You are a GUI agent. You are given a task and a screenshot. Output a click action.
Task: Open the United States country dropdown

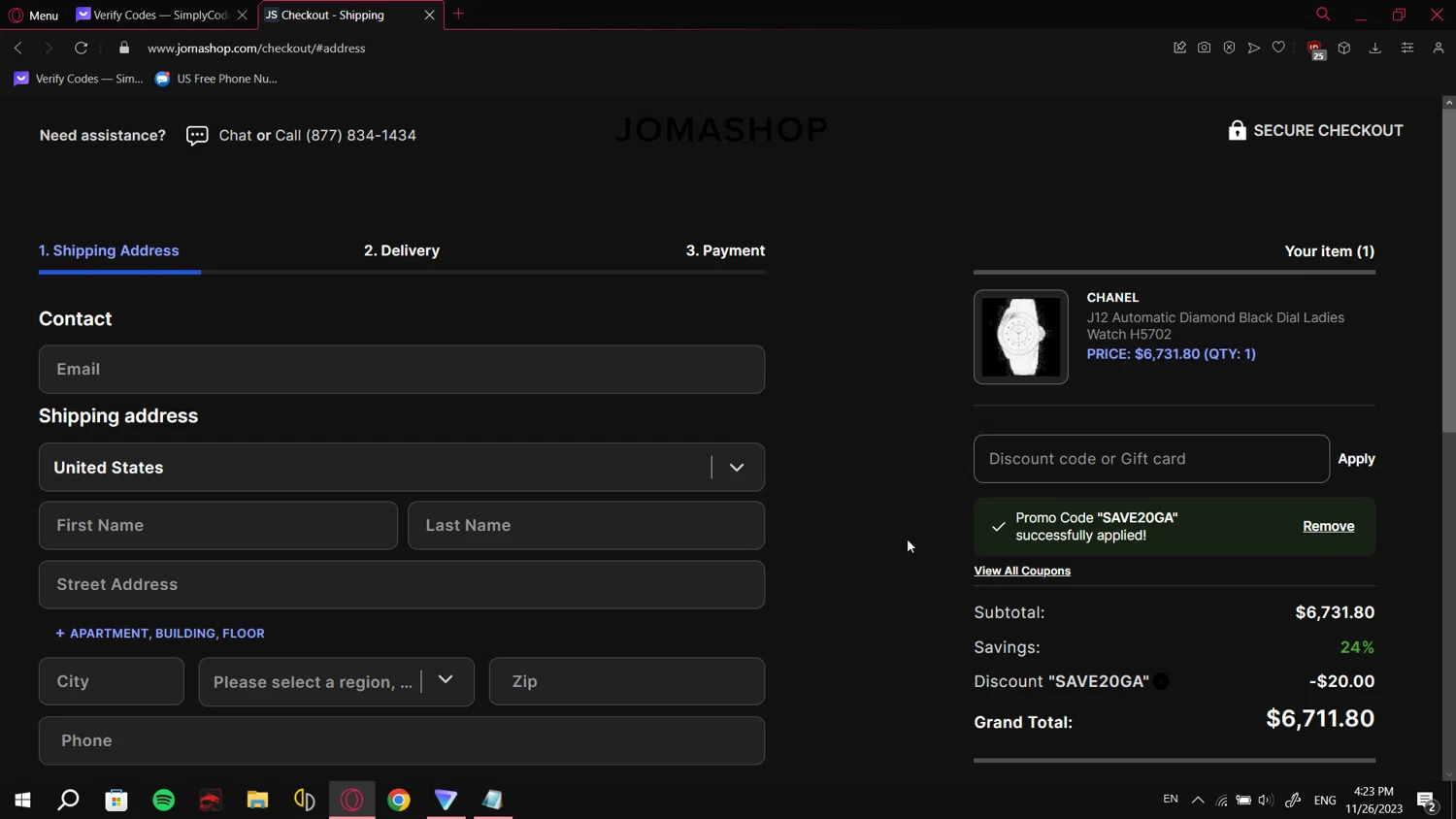click(x=402, y=467)
